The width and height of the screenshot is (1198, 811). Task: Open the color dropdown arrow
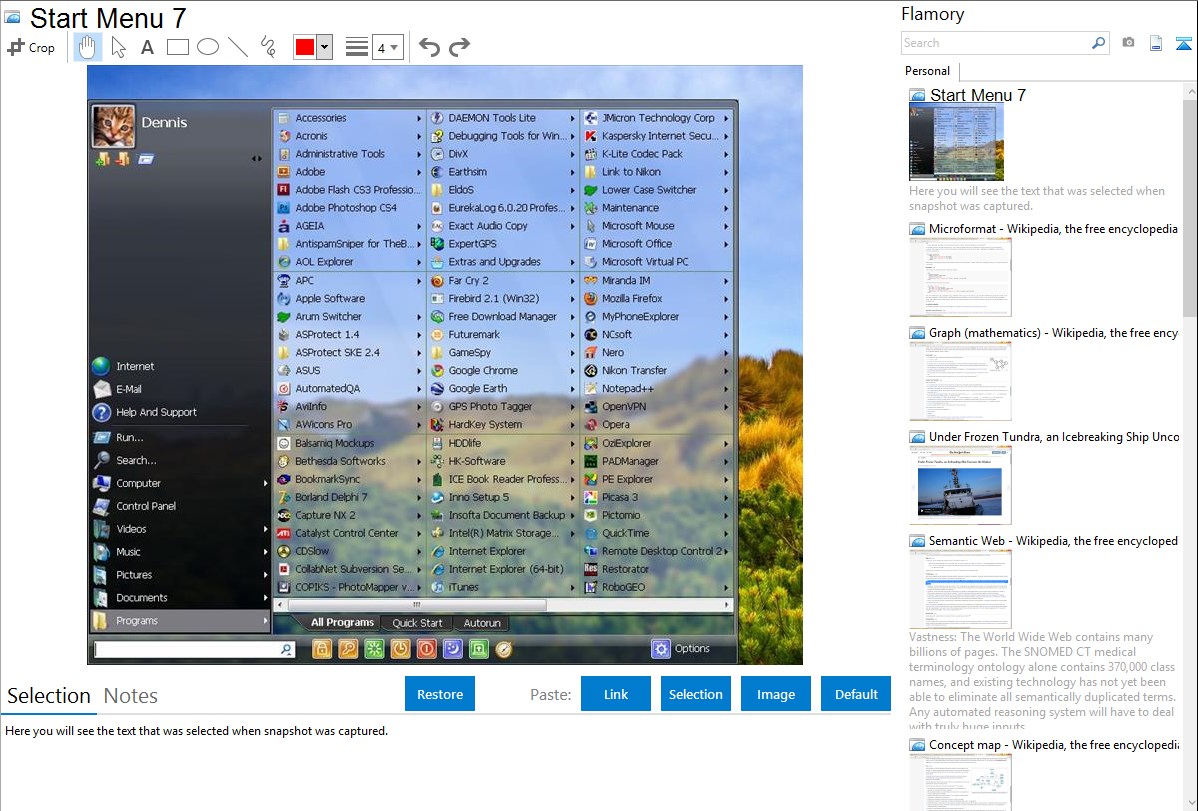(325, 47)
